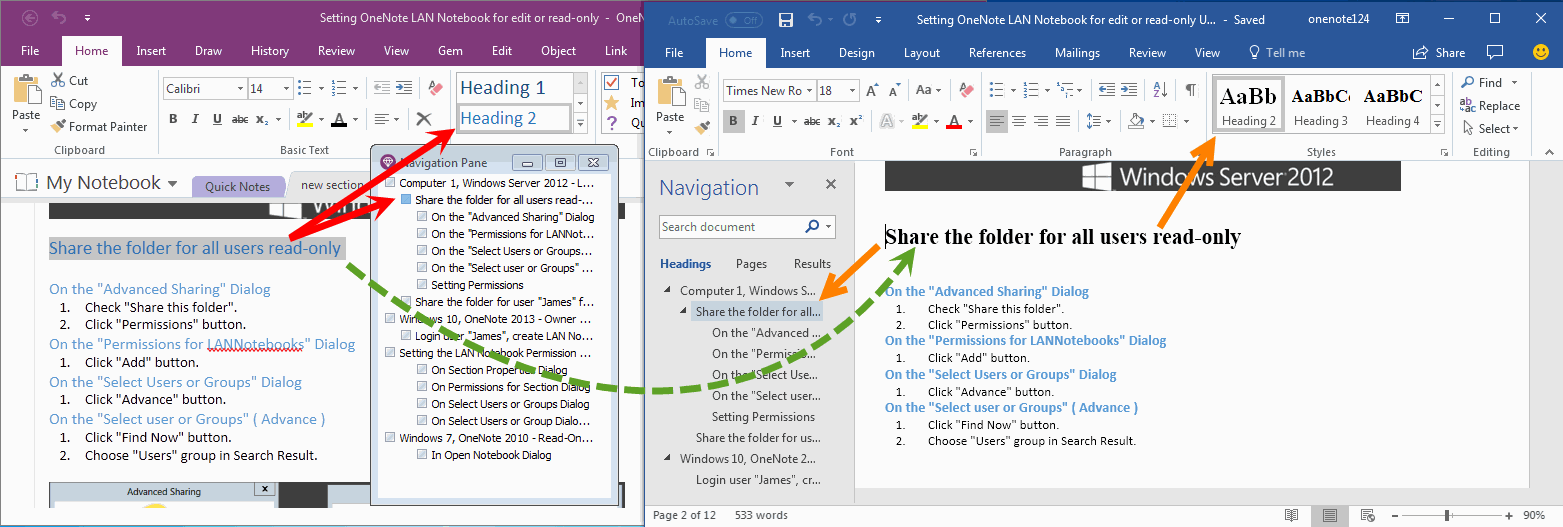Clear all formatting in OneNote
The image size is (1563, 527).
(x=434, y=89)
